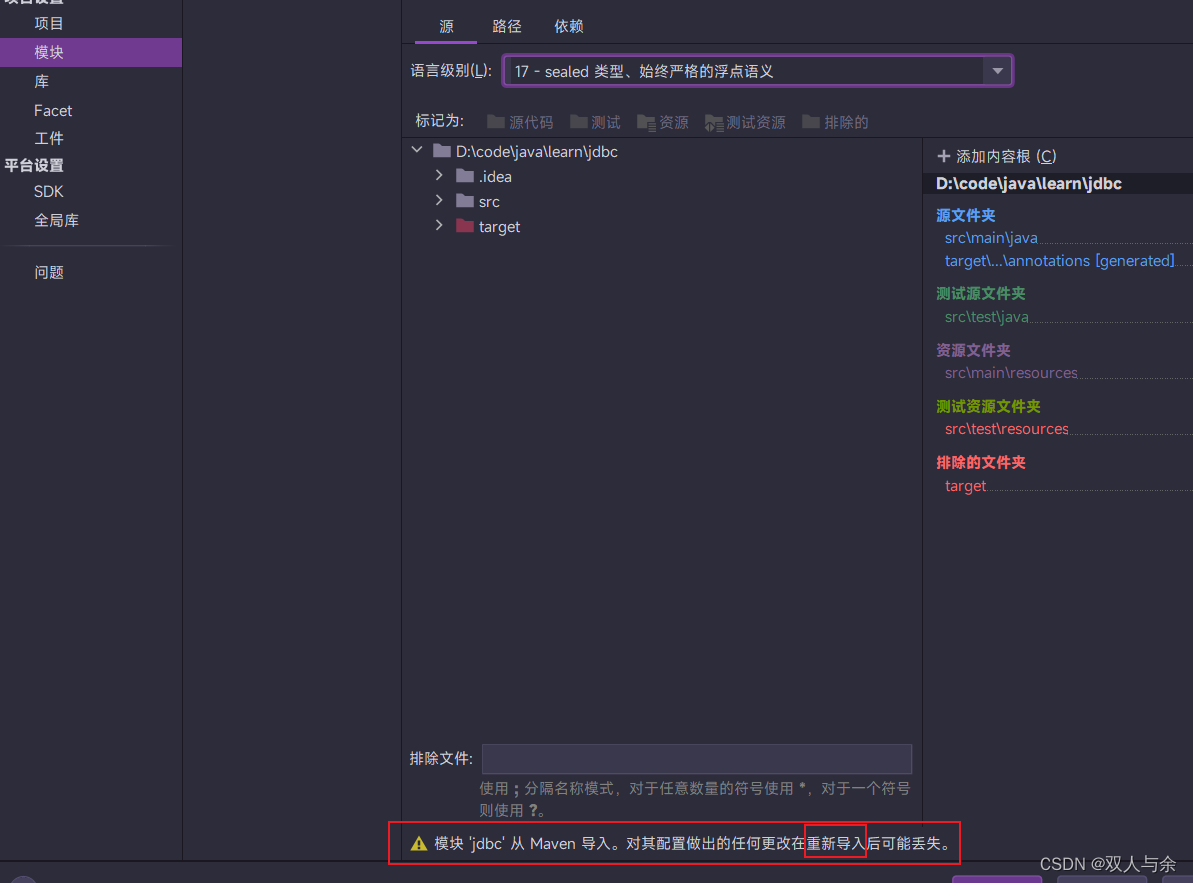Switch to the 依赖 tab
This screenshot has width=1193, height=883.
(x=568, y=26)
